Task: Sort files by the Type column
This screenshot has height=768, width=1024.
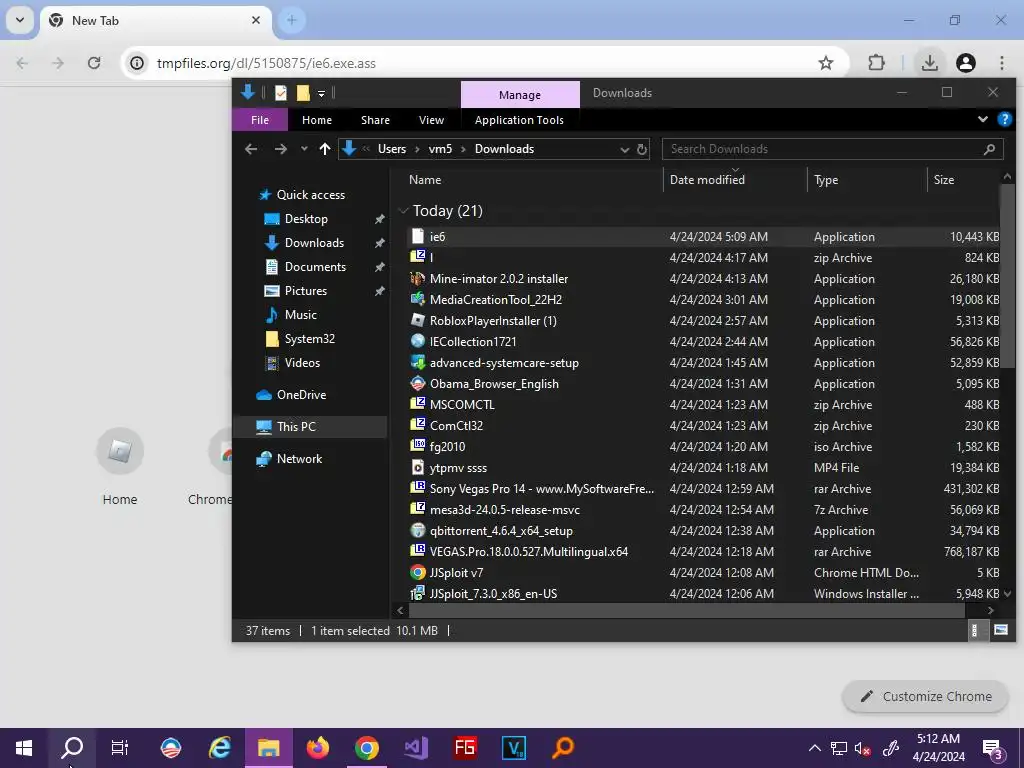Action: (826, 180)
